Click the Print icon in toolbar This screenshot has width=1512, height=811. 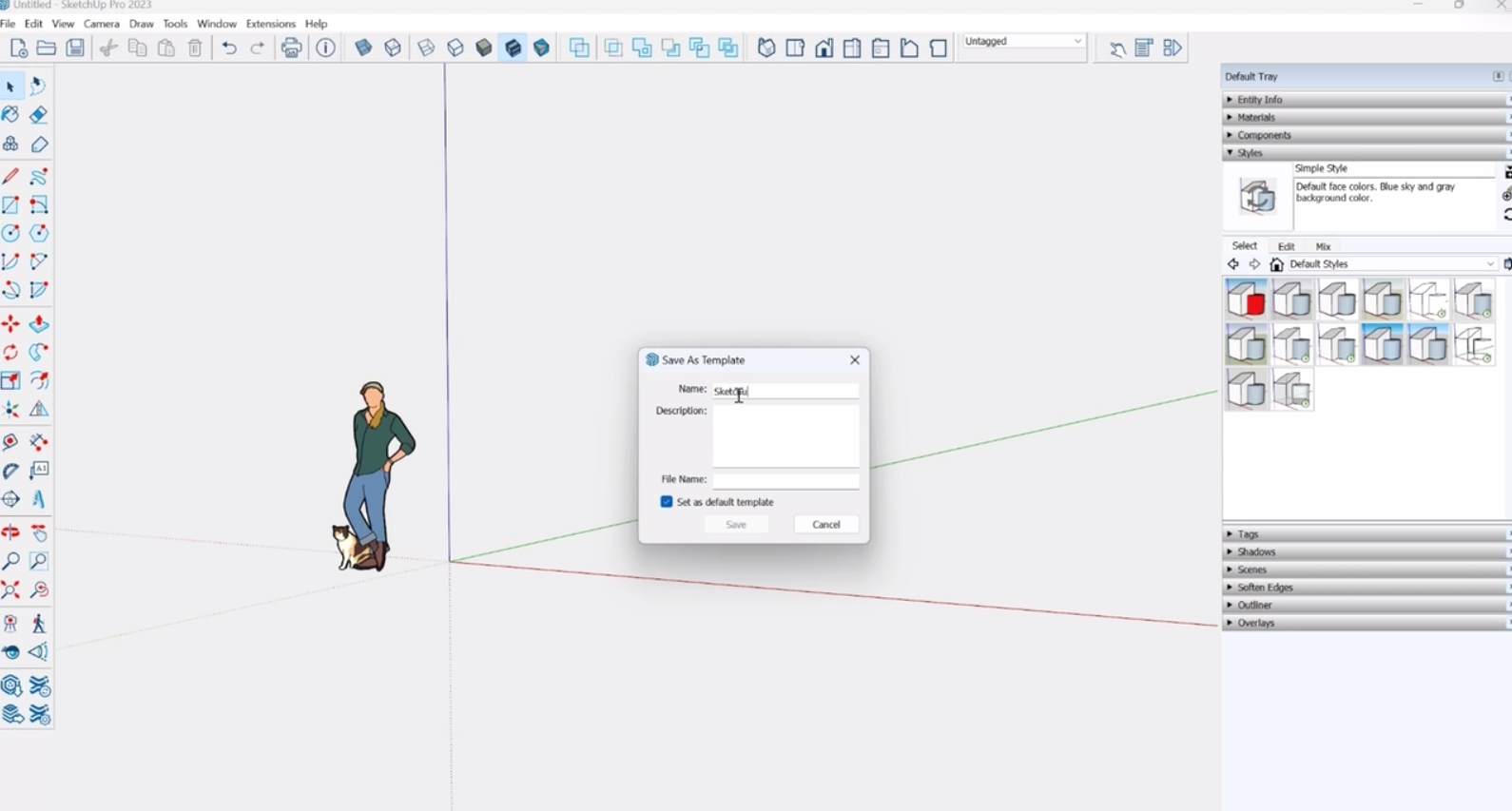[292, 48]
